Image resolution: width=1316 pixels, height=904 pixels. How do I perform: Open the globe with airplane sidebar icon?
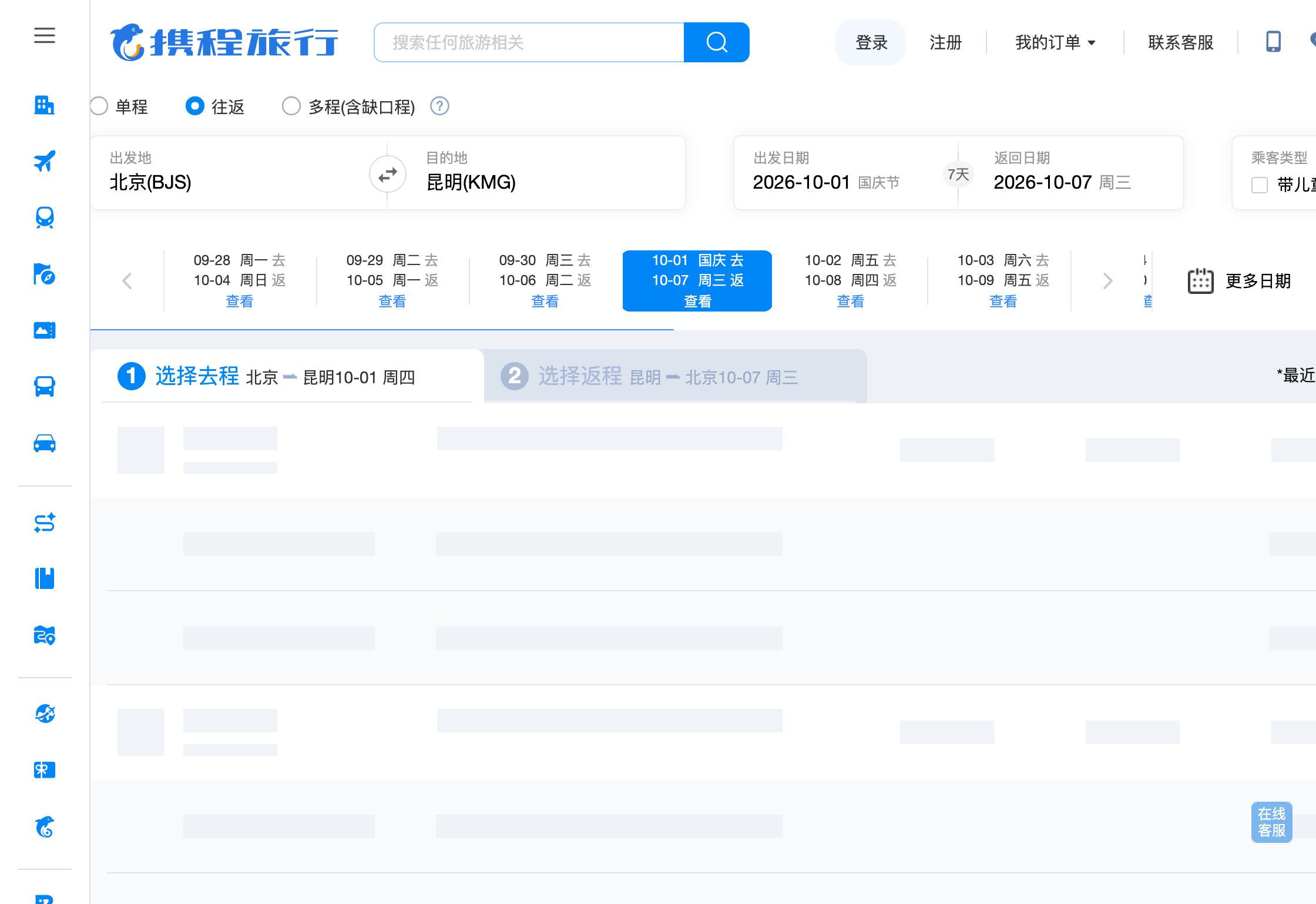click(x=45, y=714)
